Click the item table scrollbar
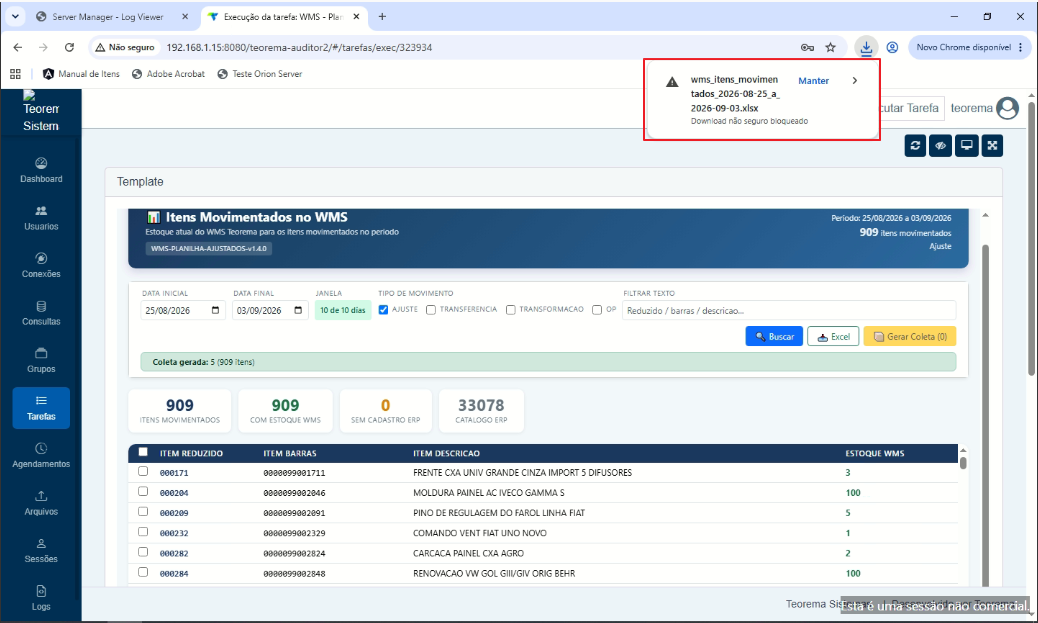Viewport: 1038px width, 623px height. pyautogui.click(x=963, y=463)
